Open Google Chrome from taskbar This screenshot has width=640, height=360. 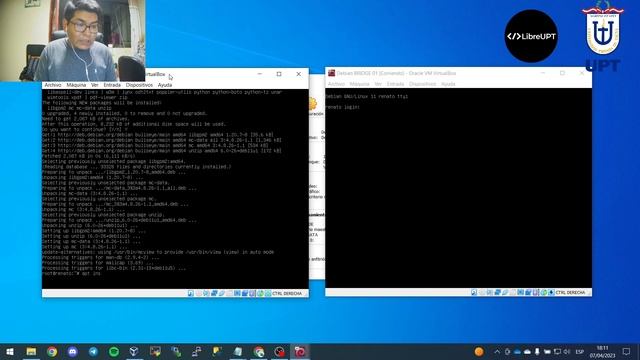52,351
